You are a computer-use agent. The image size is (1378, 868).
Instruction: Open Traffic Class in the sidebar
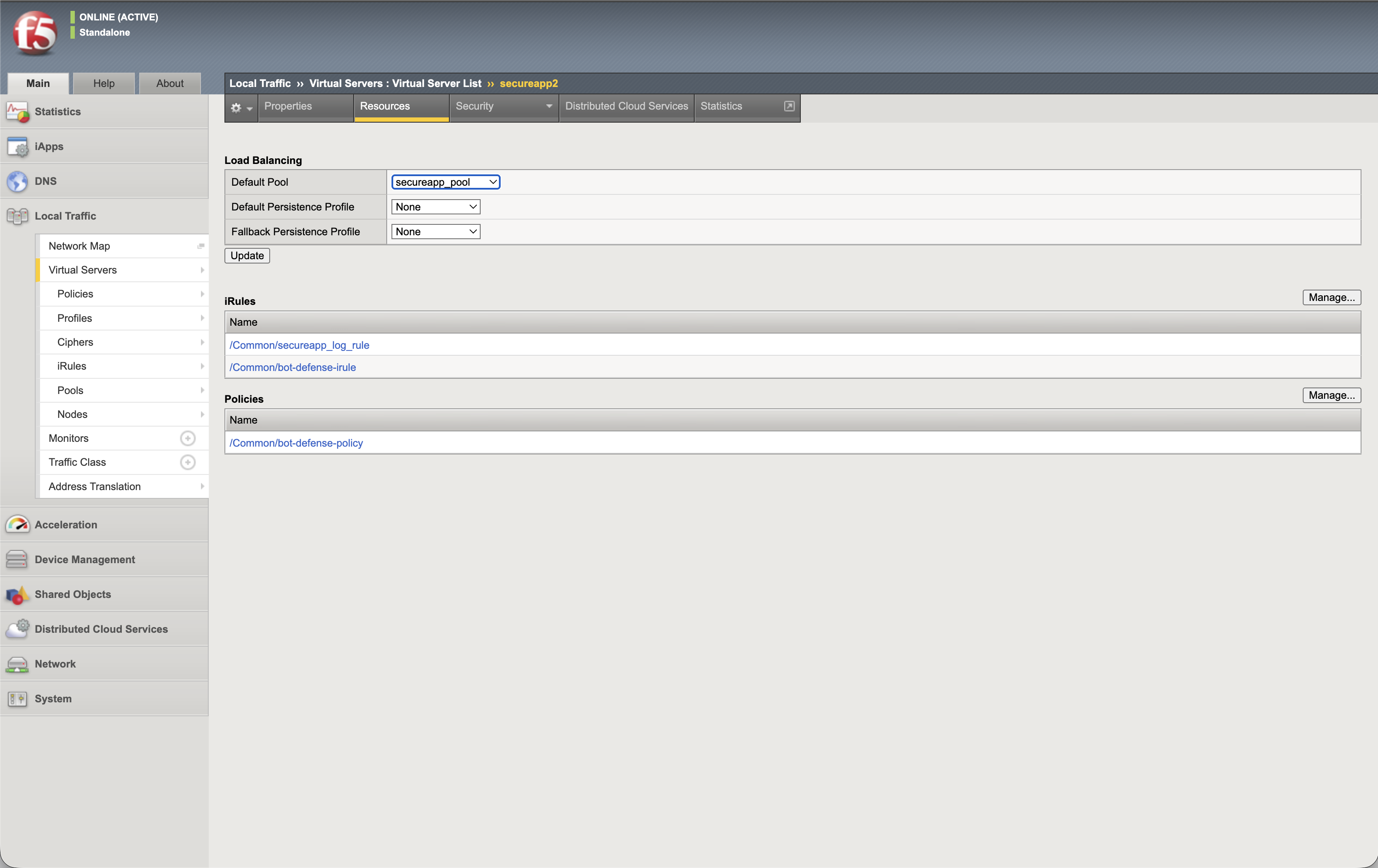pos(77,462)
